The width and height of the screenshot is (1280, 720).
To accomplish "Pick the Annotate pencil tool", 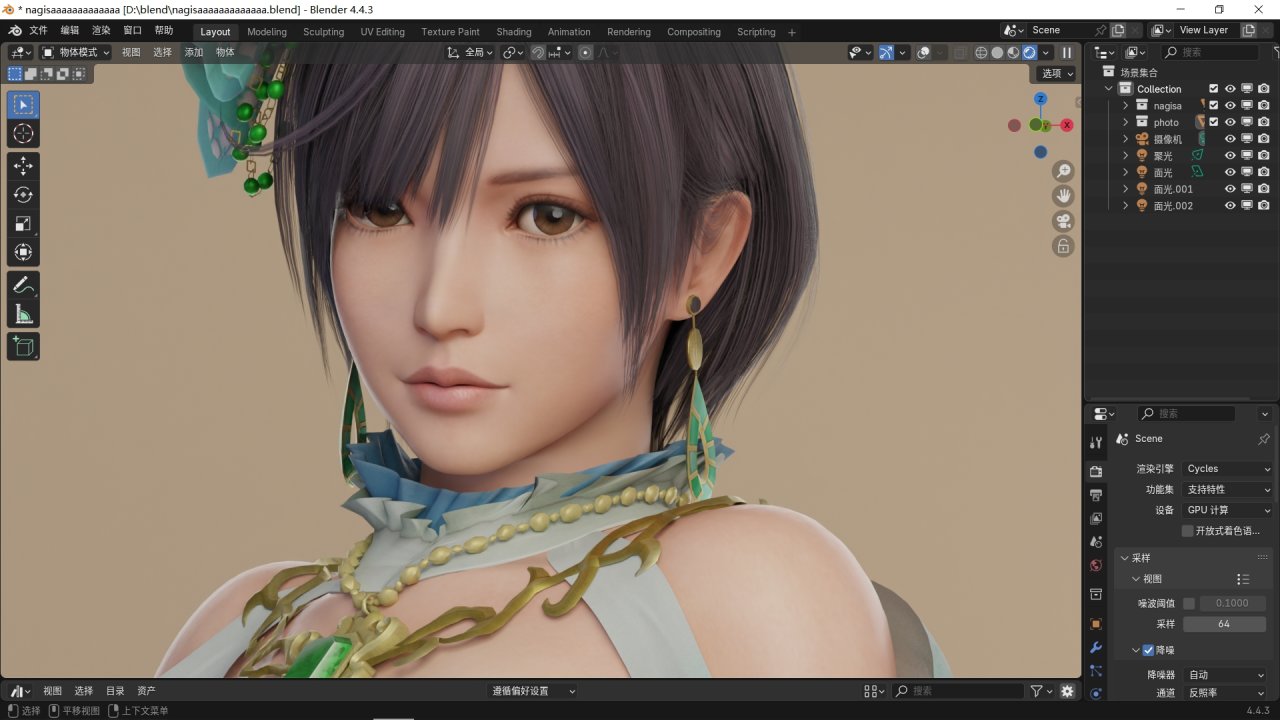I will pos(23,285).
